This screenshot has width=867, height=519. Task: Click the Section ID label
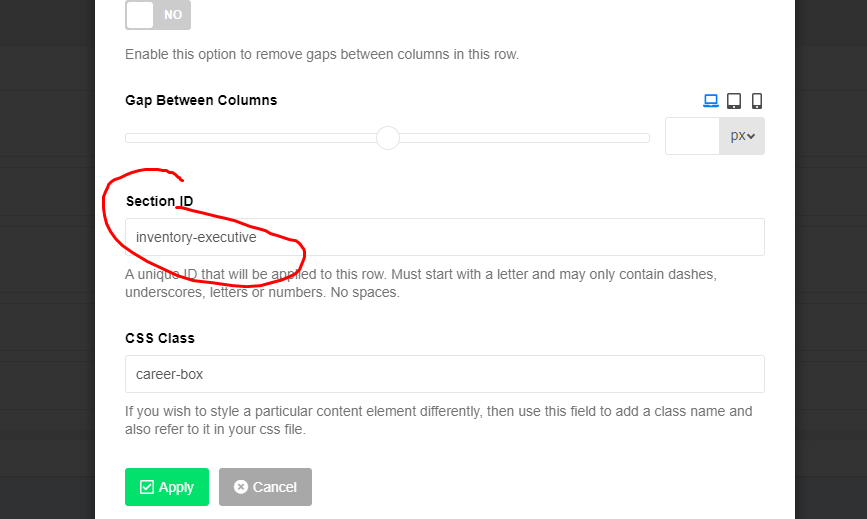pos(159,201)
